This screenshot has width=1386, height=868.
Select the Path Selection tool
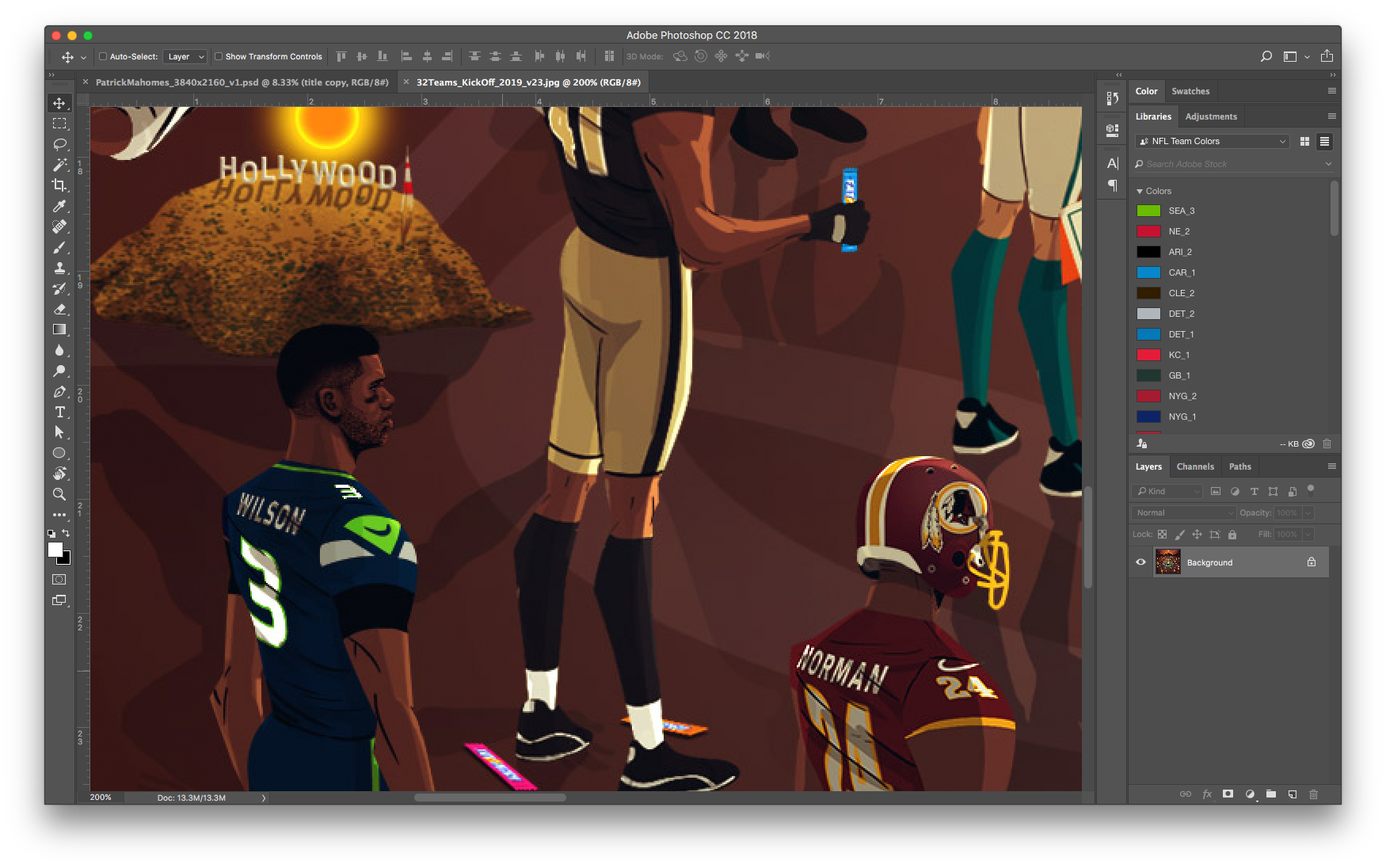click(x=59, y=432)
